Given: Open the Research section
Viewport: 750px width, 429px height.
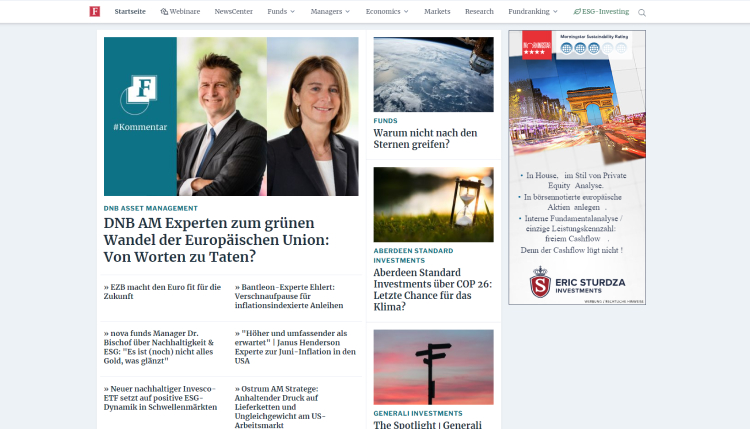Looking at the screenshot, I should point(479,11).
